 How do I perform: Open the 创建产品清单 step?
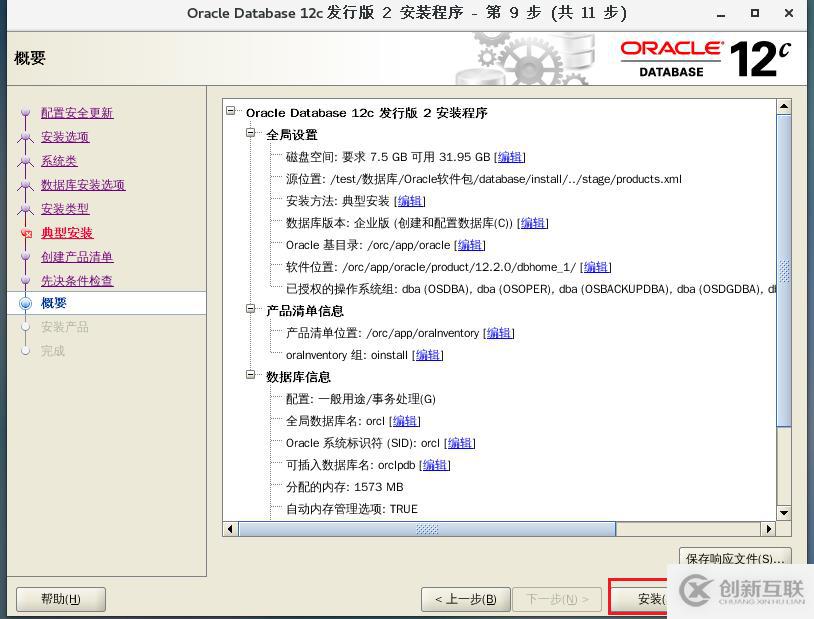[x=77, y=257]
